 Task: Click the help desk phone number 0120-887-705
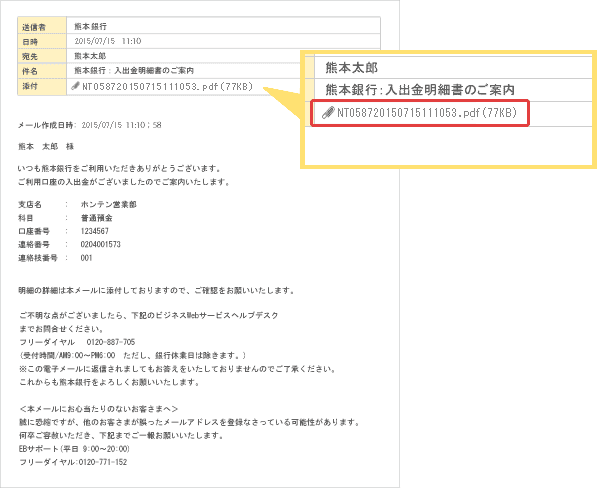click(x=111, y=342)
